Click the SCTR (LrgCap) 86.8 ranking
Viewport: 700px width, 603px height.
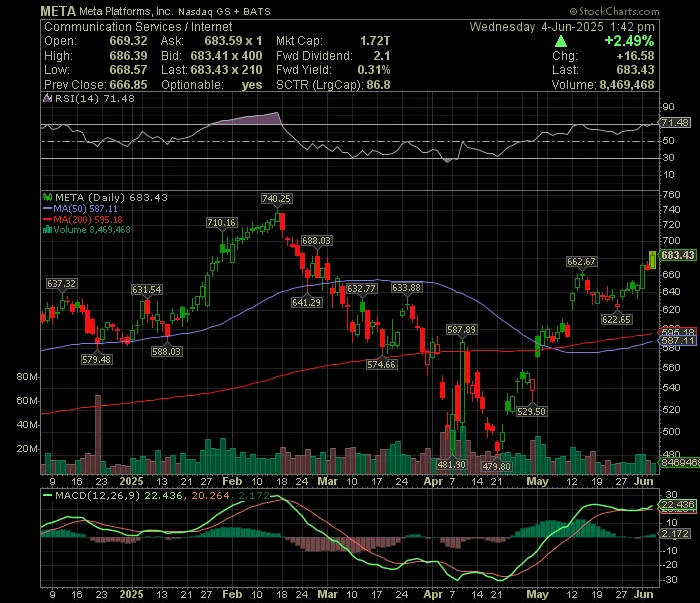[333, 85]
